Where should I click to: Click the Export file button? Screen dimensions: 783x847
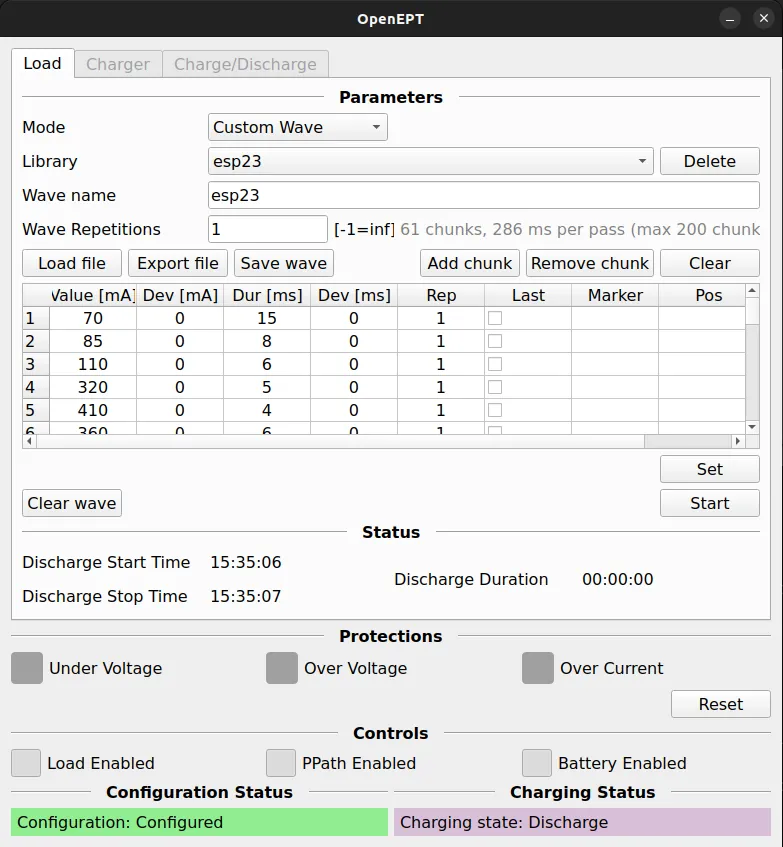tap(178, 263)
